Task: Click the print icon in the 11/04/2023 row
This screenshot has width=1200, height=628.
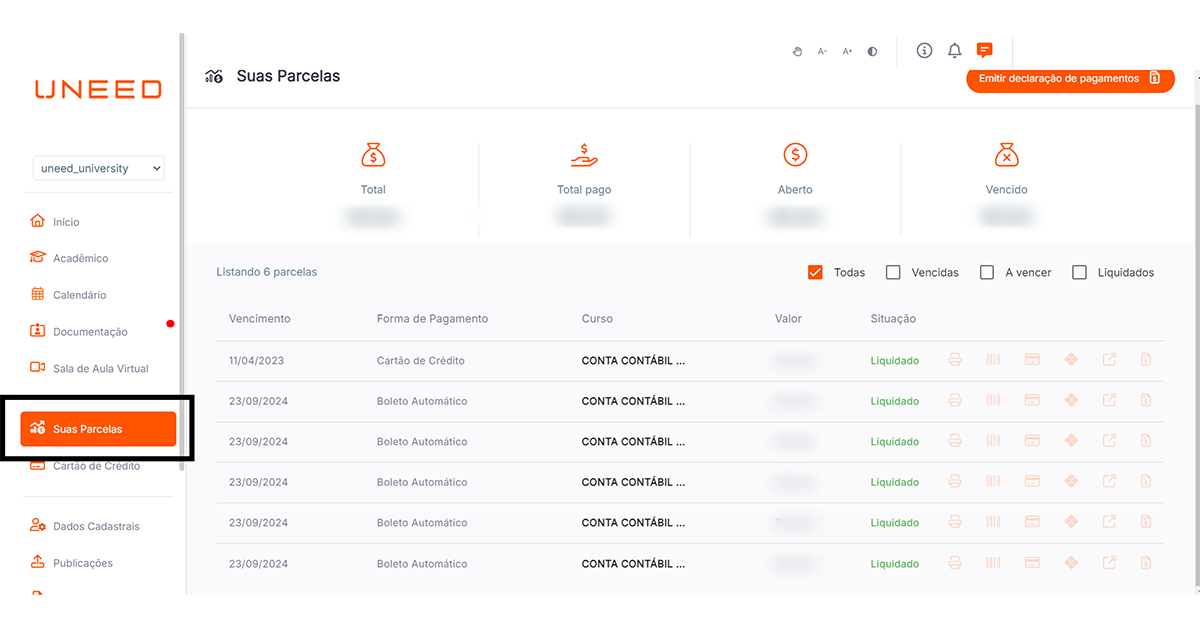Action: coord(955,360)
